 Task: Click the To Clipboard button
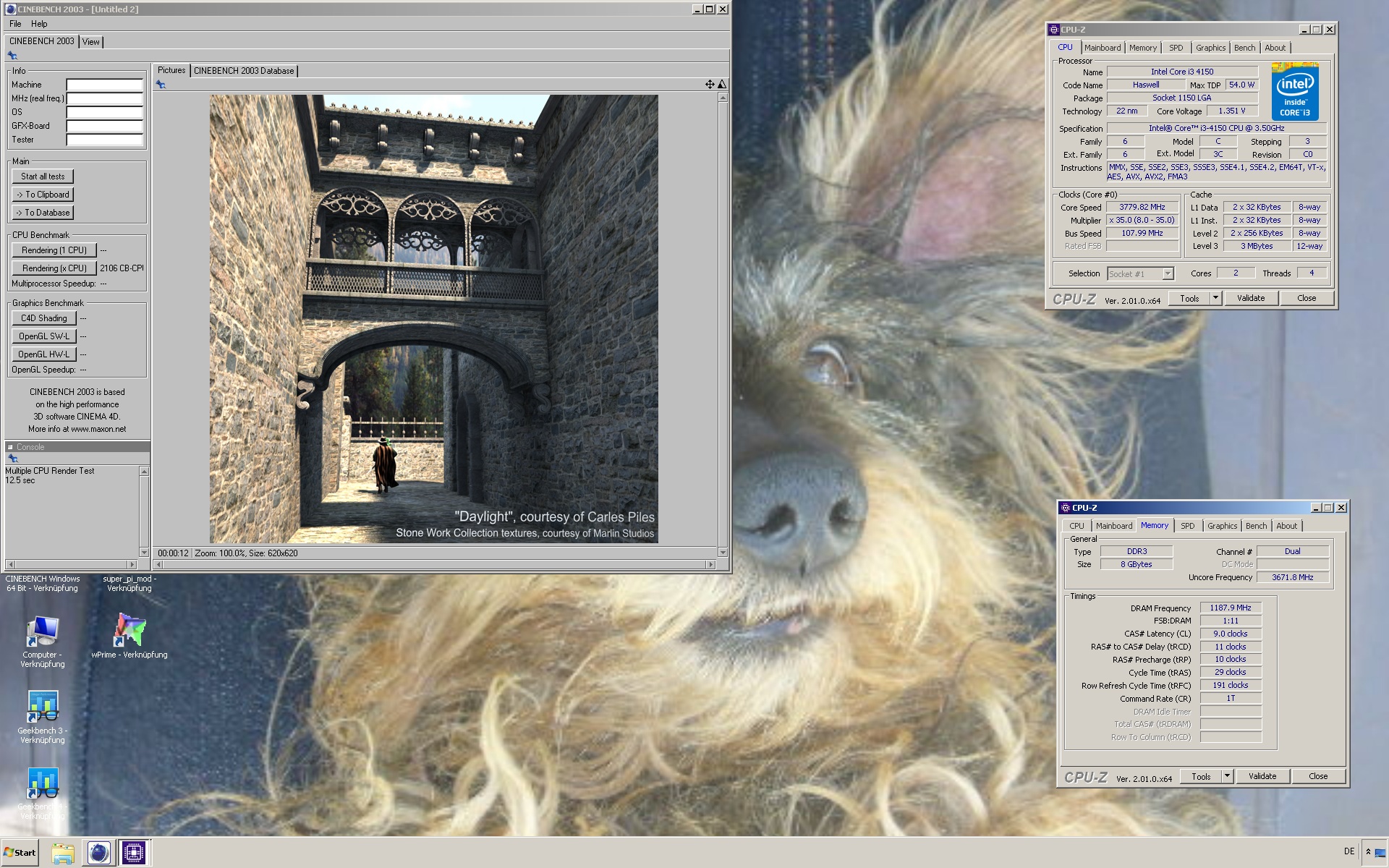coord(43,195)
